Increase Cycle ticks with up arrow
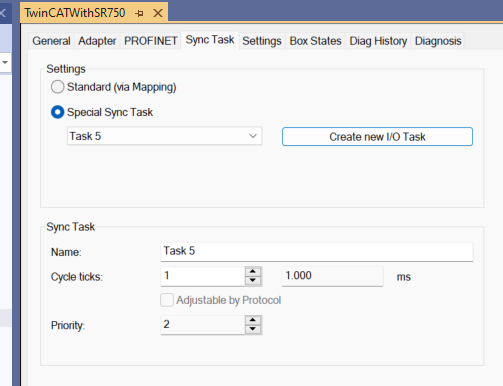The image size is (503, 386). (253, 271)
